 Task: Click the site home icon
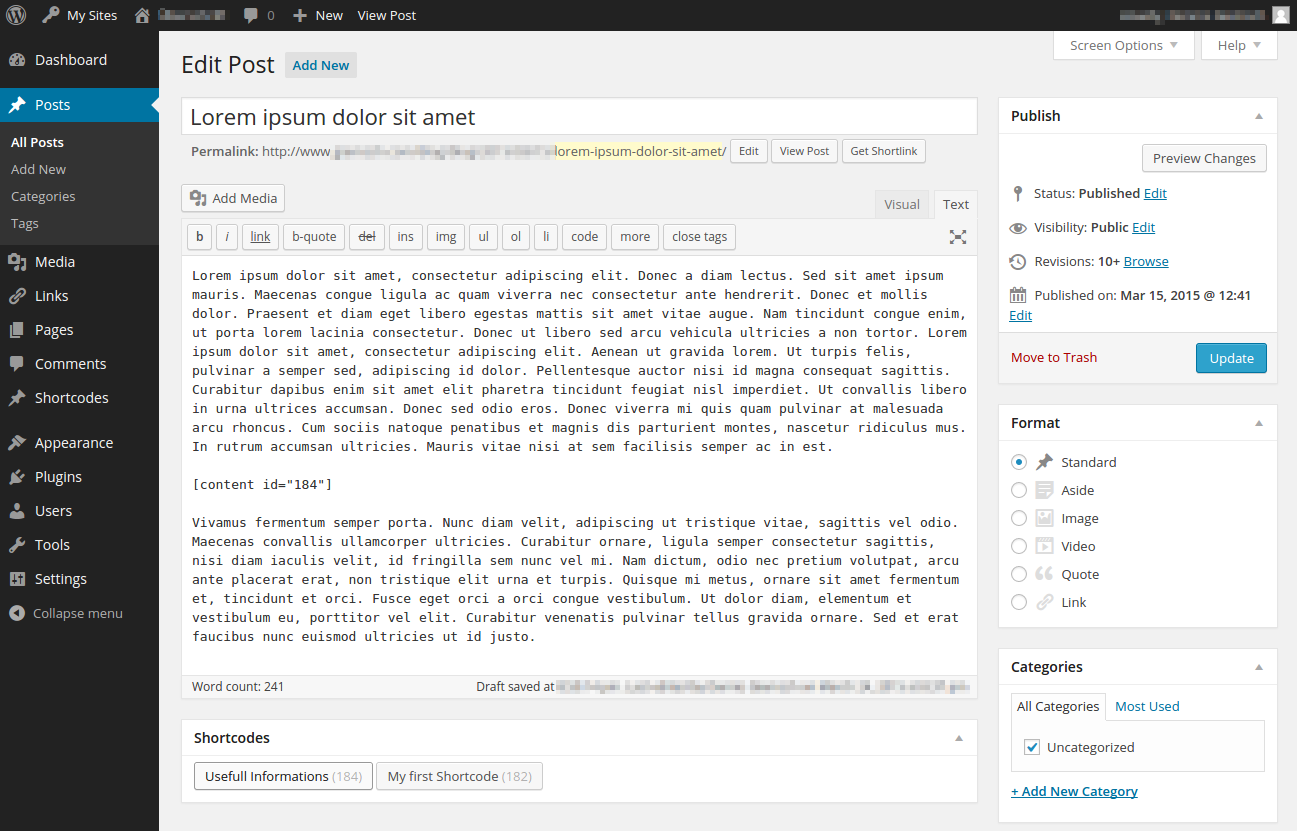[x=142, y=15]
